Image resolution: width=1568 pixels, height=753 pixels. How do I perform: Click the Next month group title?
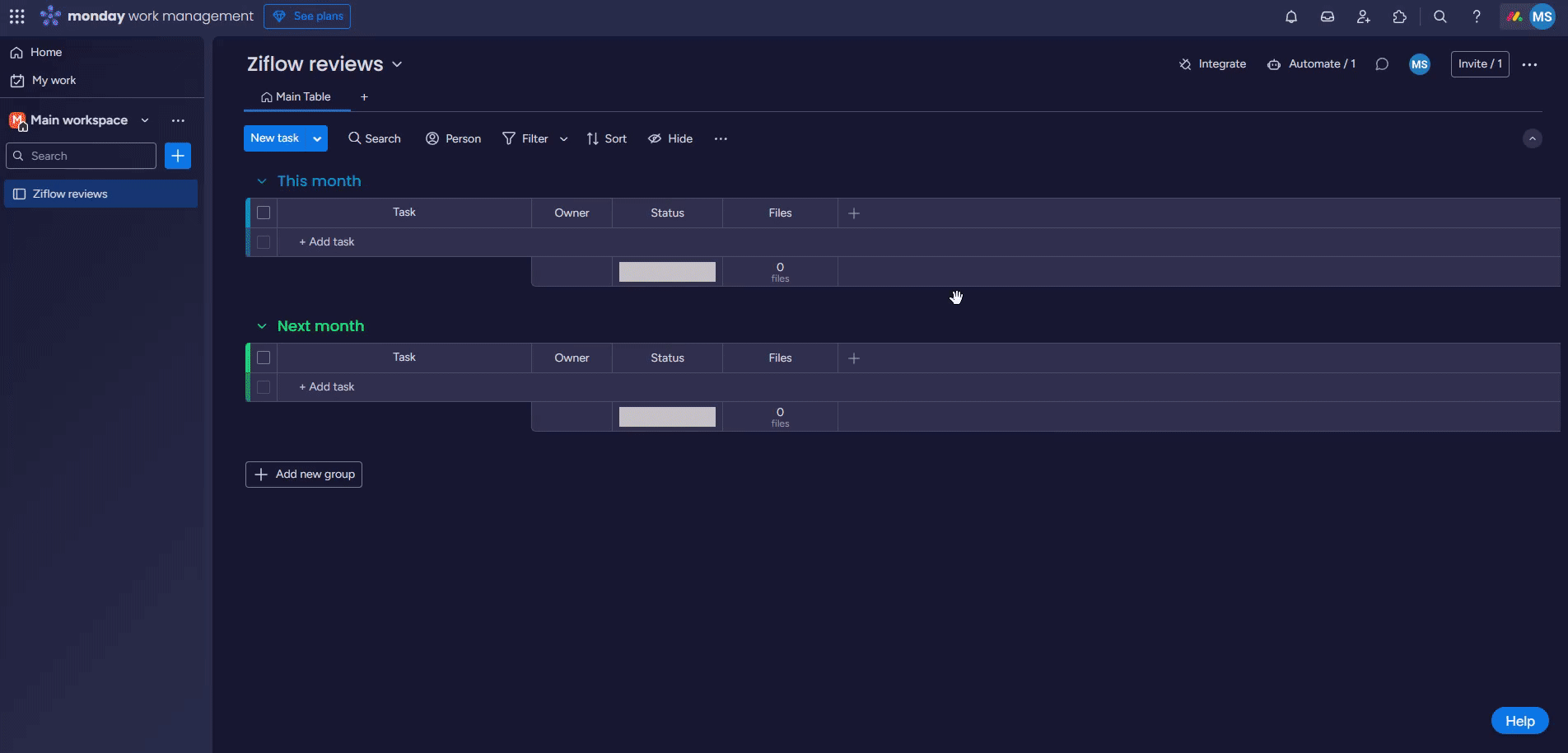tap(321, 326)
